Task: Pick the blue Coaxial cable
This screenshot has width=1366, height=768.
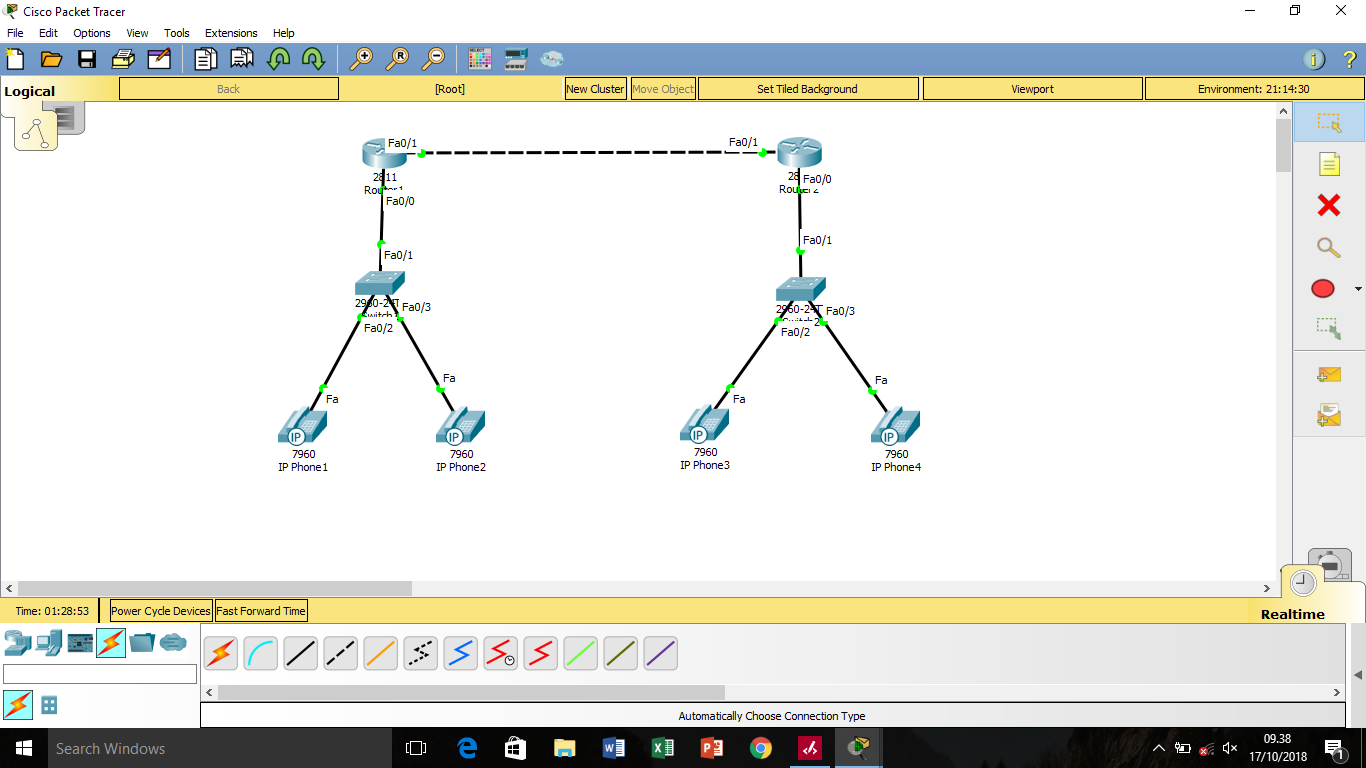Action: 461,654
